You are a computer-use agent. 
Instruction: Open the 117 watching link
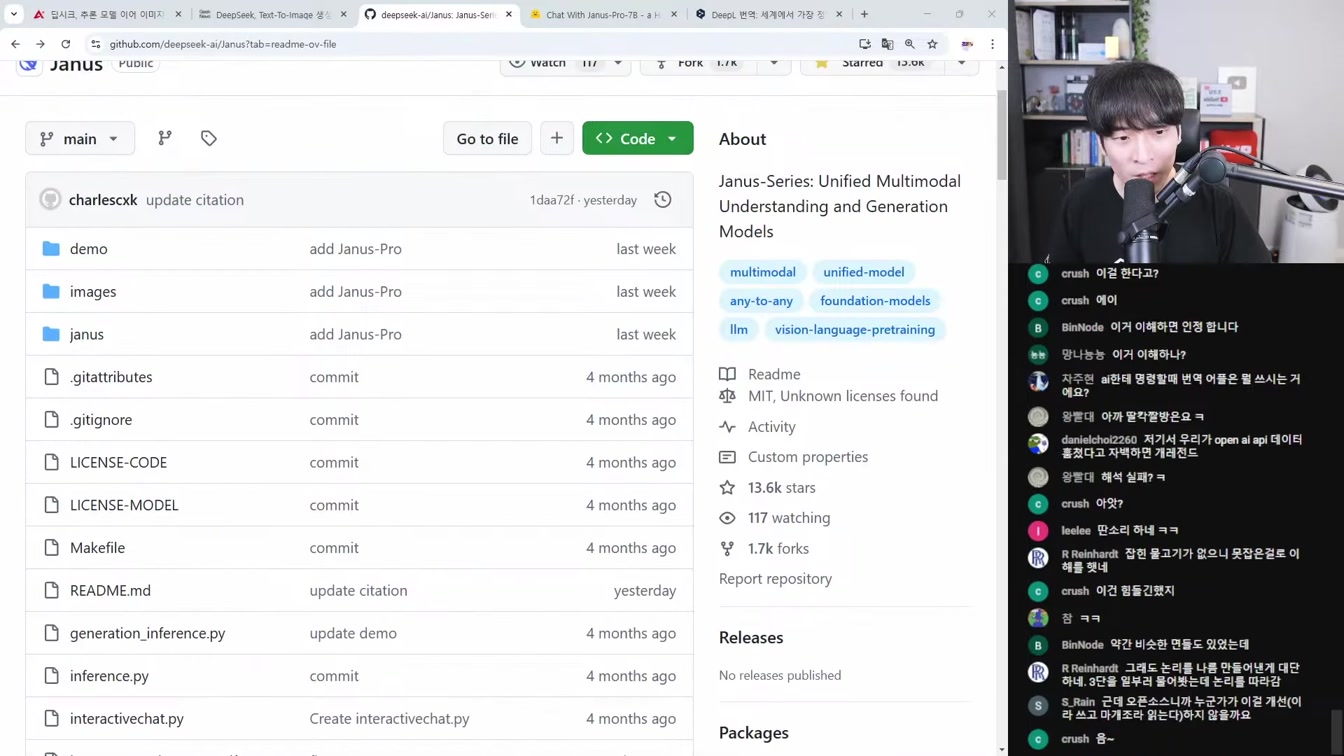[x=789, y=518]
